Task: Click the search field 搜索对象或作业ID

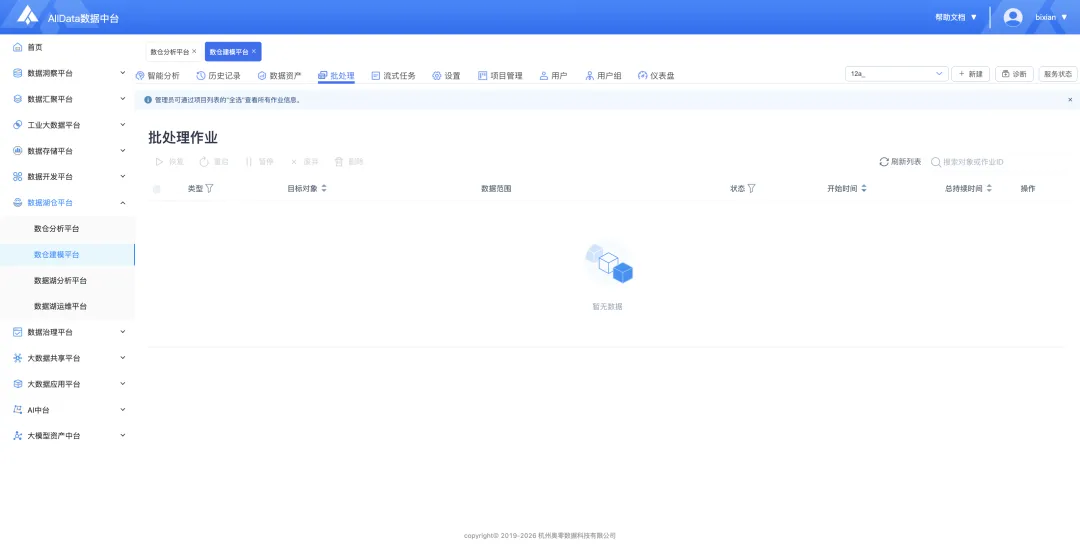Action: point(997,162)
